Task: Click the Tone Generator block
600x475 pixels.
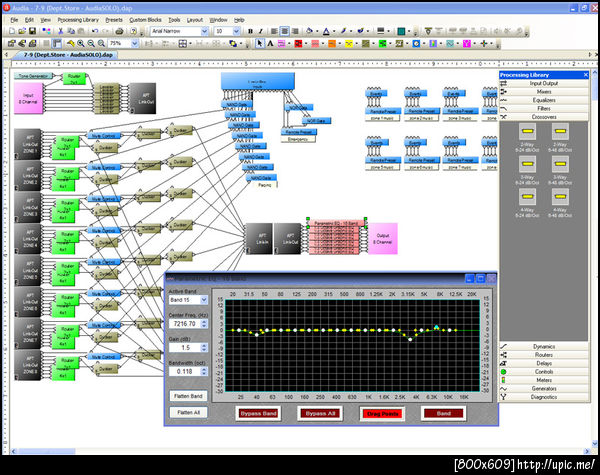Action: tap(33, 76)
